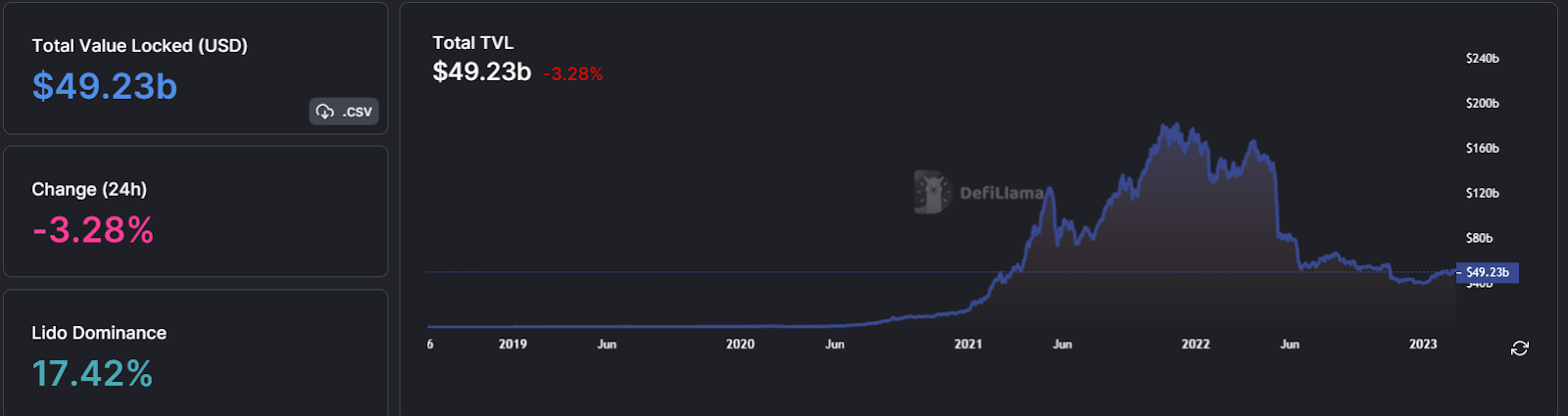Click the Total Value Locked (USD) label
Image resolution: width=1568 pixels, height=416 pixels.
139,46
